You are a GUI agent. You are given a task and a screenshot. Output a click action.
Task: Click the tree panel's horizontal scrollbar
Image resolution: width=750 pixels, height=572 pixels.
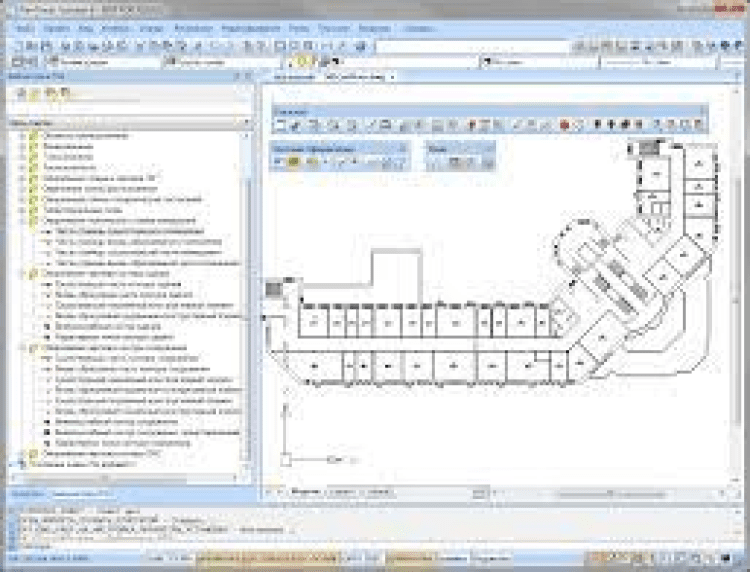tap(123, 478)
